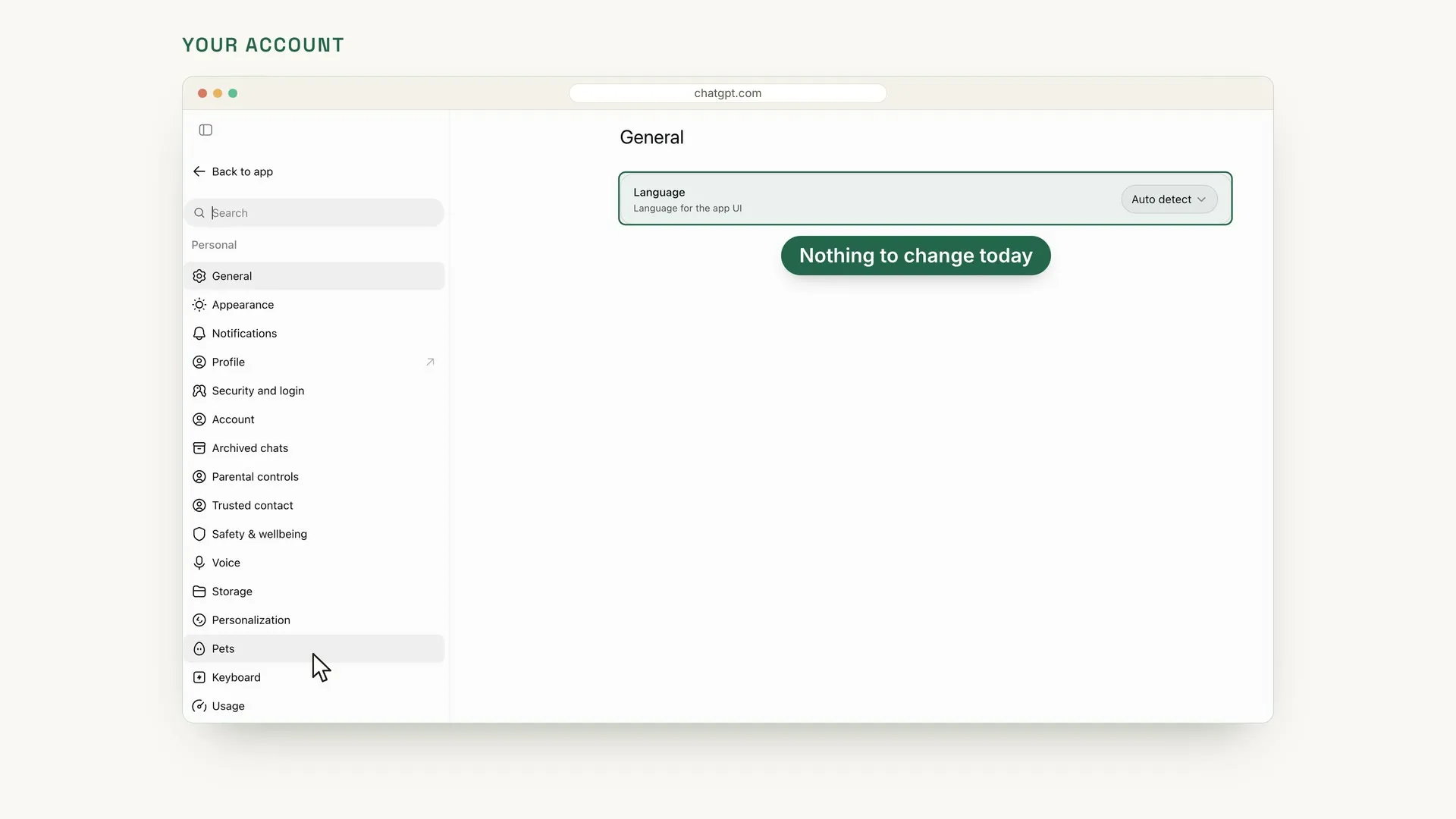Click the Back to app link
The height and width of the screenshot is (819, 1456).
click(x=234, y=171)
